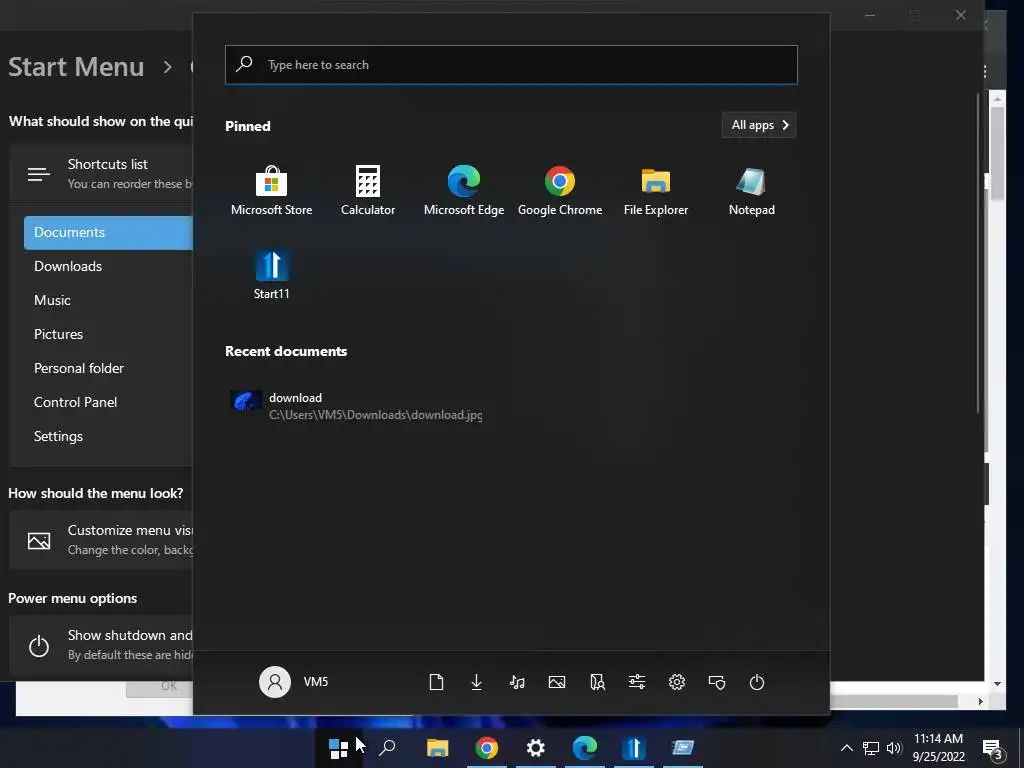The image size is (1024, 768).
Task: Go back via Start Menu breadcrumb title
Action: [76, 67]
